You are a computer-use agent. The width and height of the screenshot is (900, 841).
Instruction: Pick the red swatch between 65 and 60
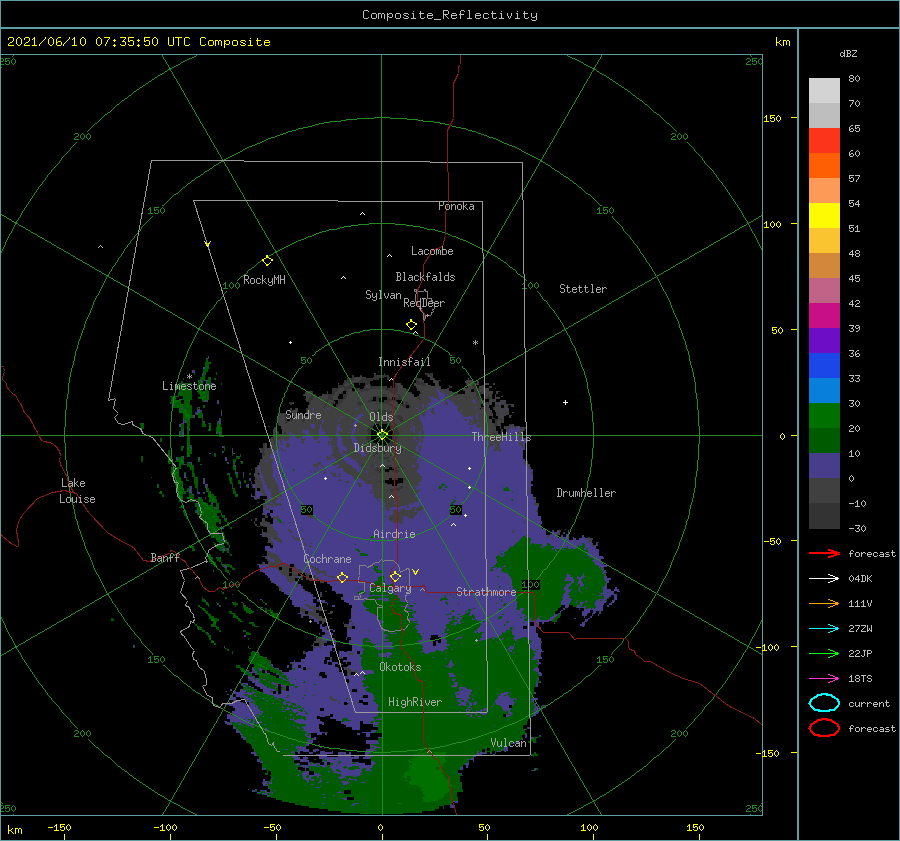pyautogui.click(x=824, y=141)
